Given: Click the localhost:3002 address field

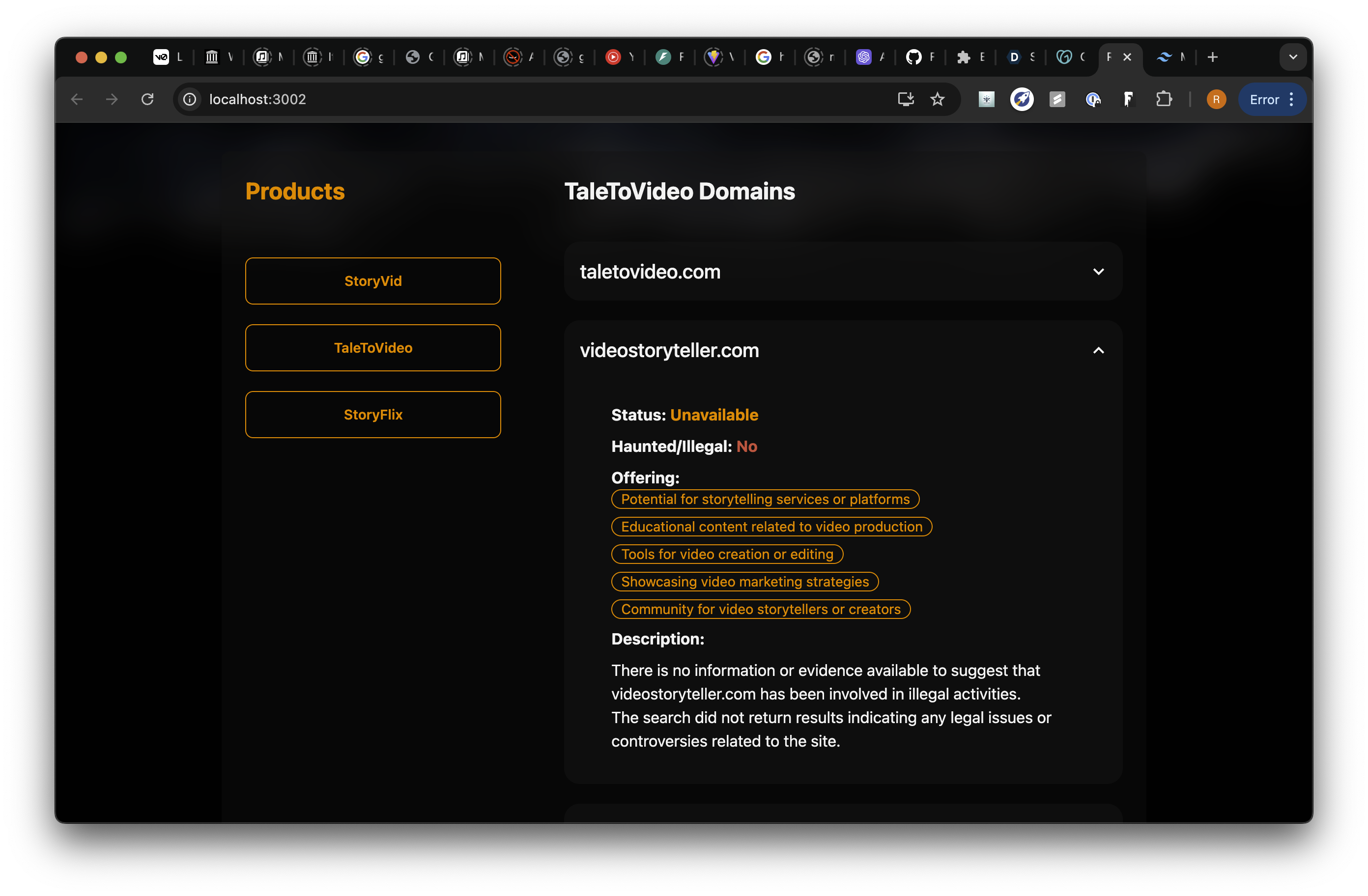Looking at the screenshot, I should pos(517,99).
